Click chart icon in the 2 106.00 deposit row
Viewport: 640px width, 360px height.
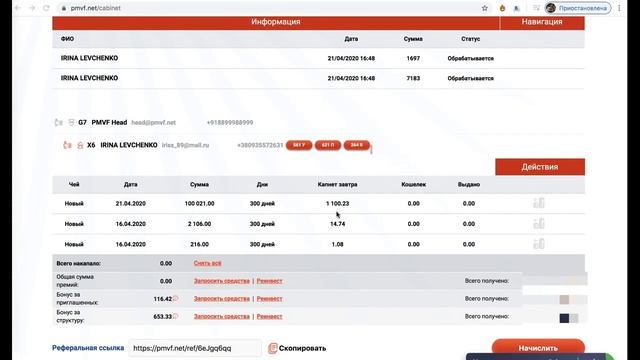539,223
